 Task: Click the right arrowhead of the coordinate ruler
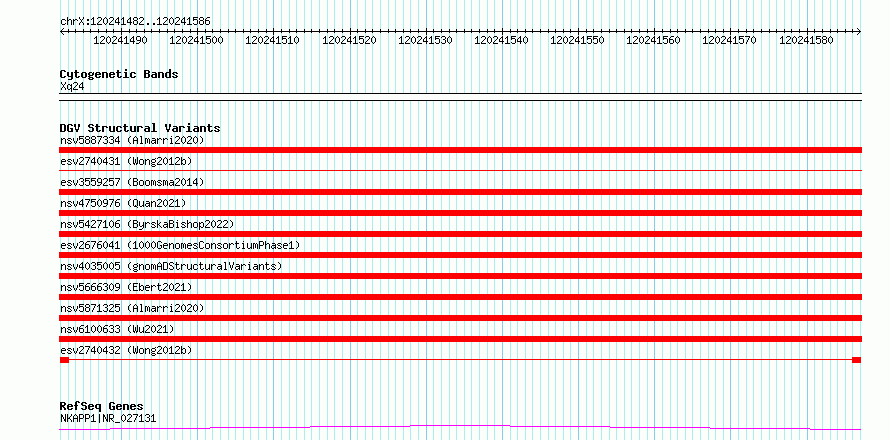point(859,32)
